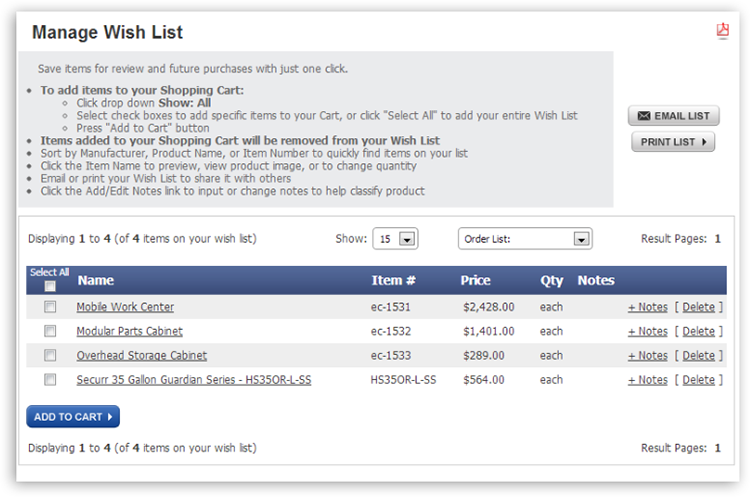Delete the HS35OR-L-SS item from wish list
The image size is (750, 497).
[698, 380]
